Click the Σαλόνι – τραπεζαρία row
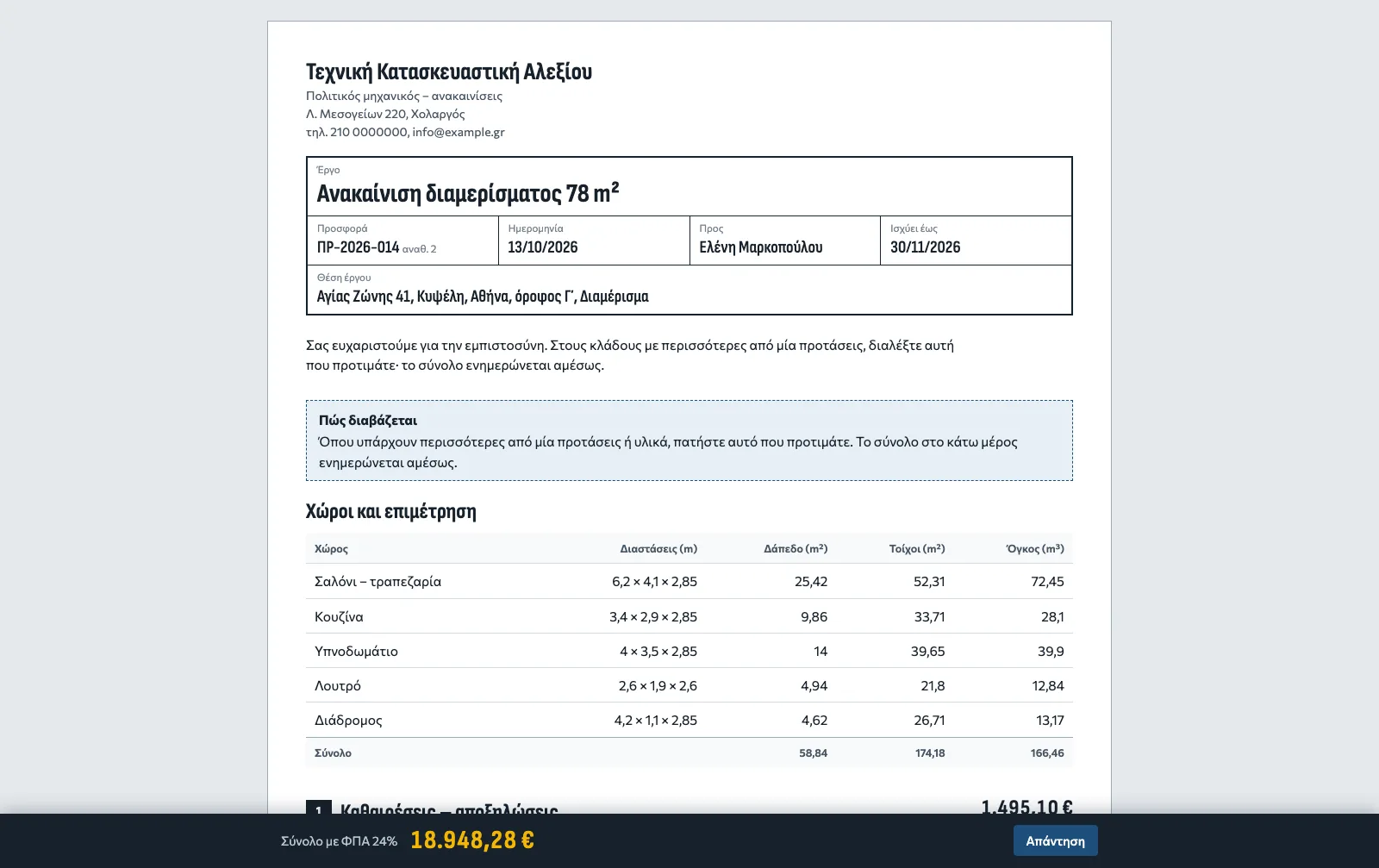 [x=689, y=581]
